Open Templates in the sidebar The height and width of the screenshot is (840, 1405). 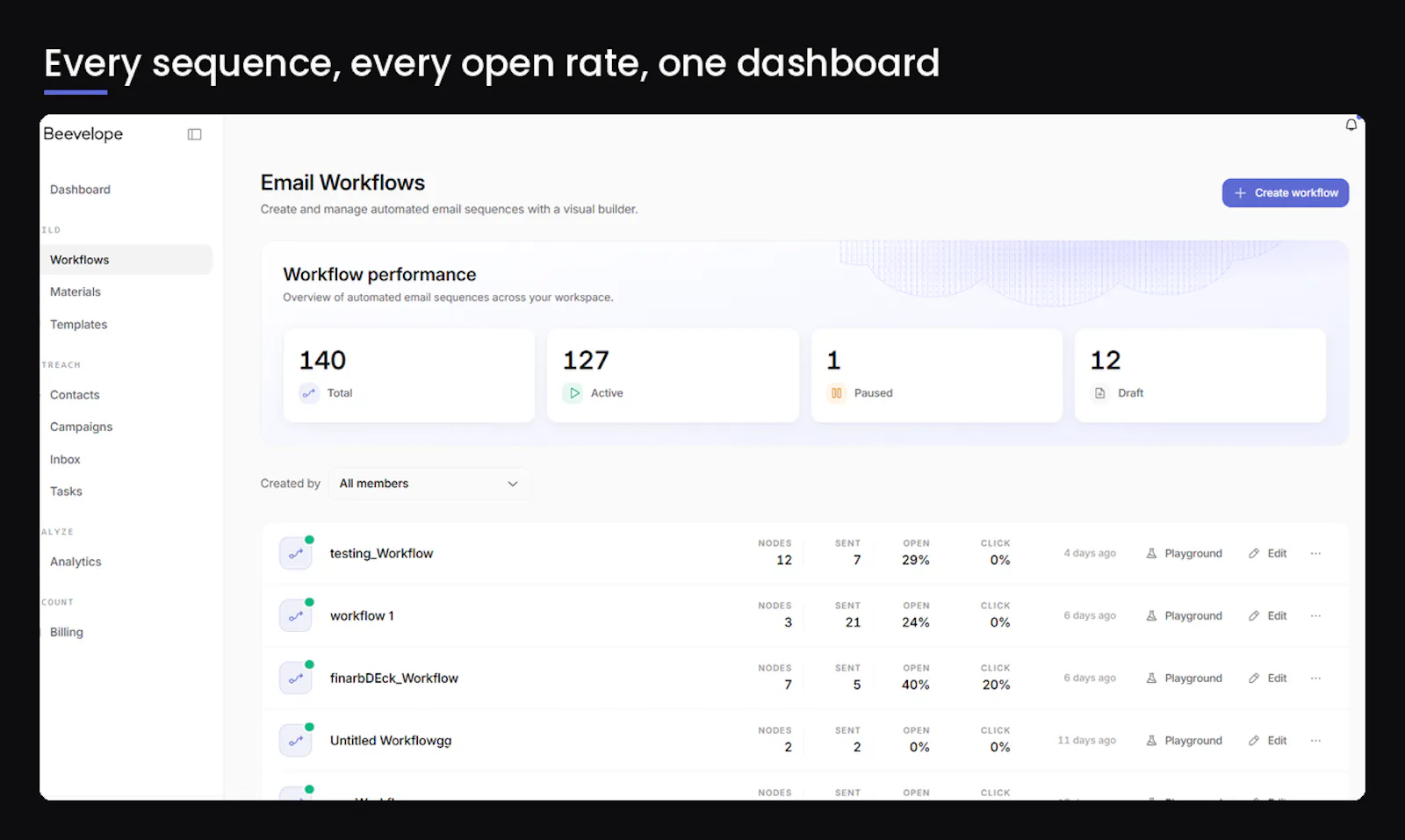pos(78,325)
